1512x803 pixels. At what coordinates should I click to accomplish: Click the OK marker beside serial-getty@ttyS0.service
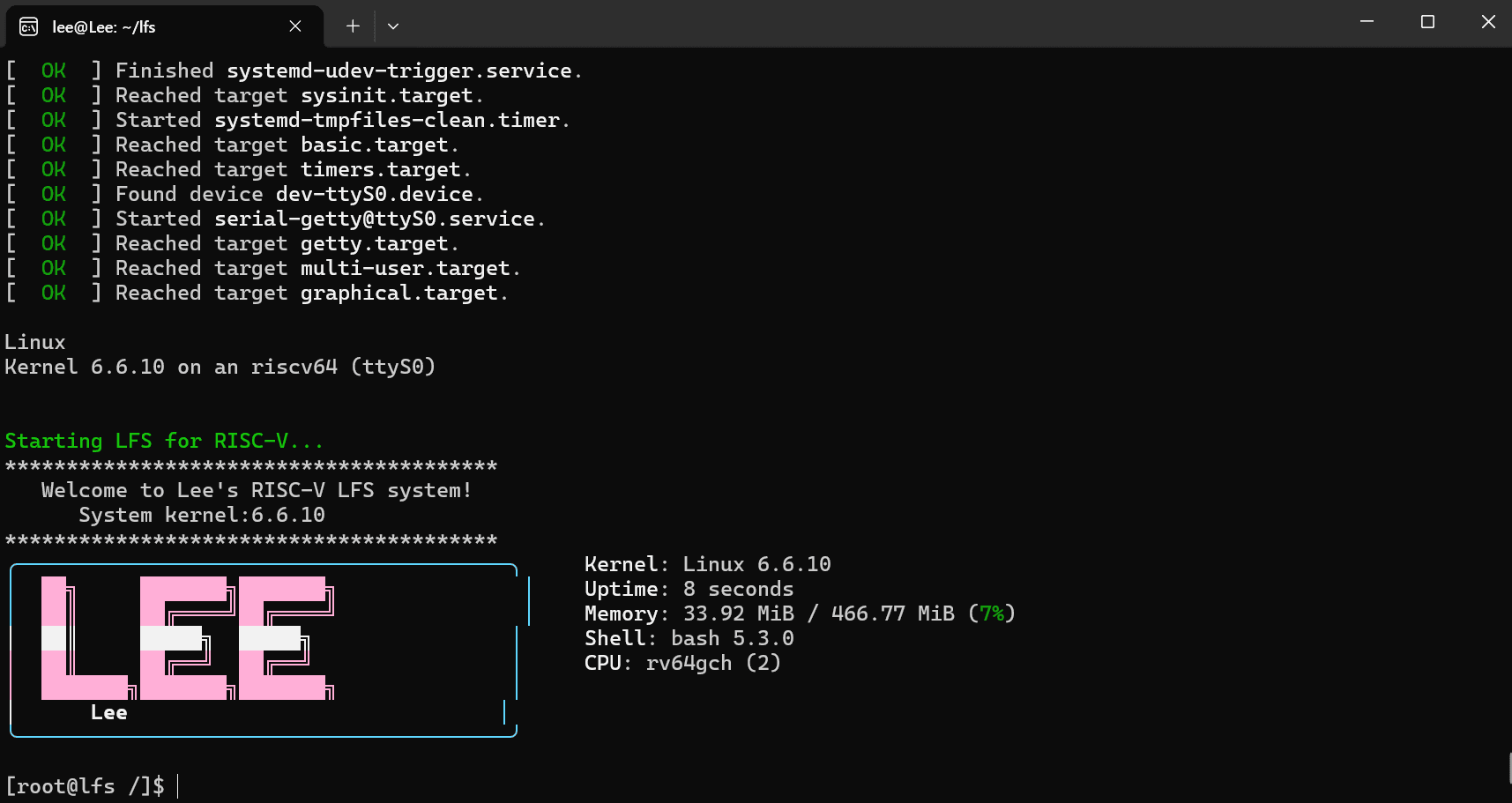pyautogui.click(x=53, y=218)
